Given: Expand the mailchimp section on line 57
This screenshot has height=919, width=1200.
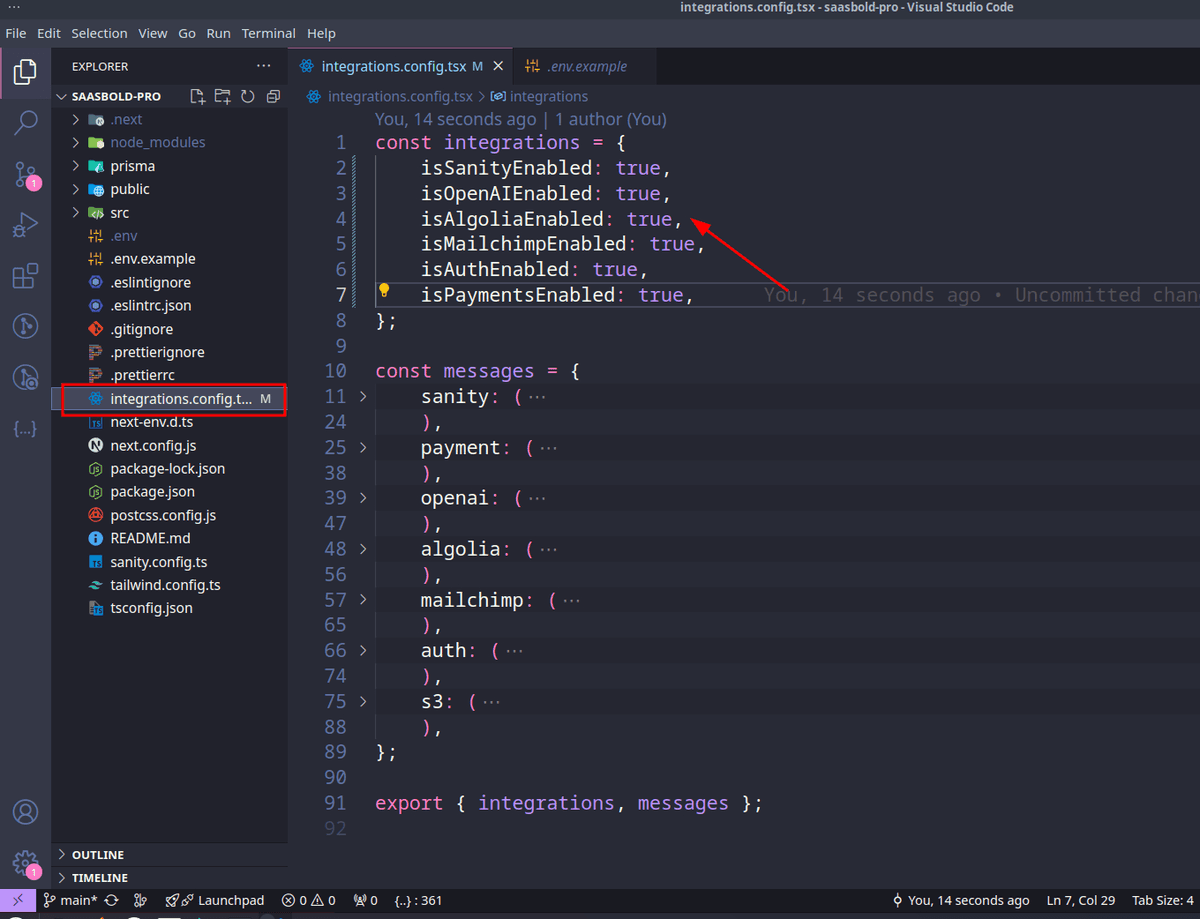Looking at the screenshot, I should [x=361, y=600].
